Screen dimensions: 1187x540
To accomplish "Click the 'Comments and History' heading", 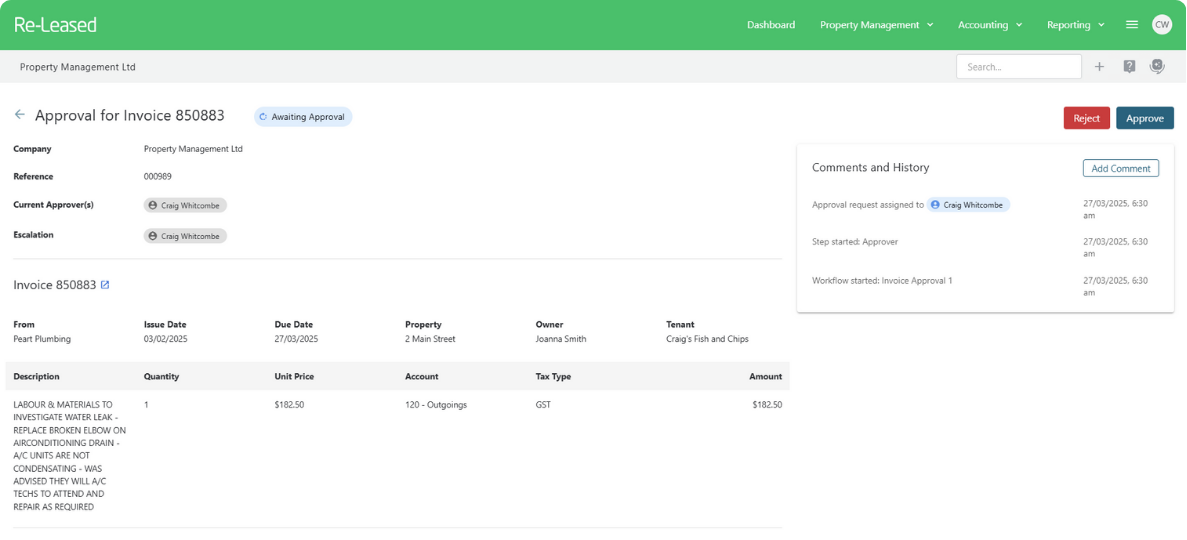I will 871,167.
